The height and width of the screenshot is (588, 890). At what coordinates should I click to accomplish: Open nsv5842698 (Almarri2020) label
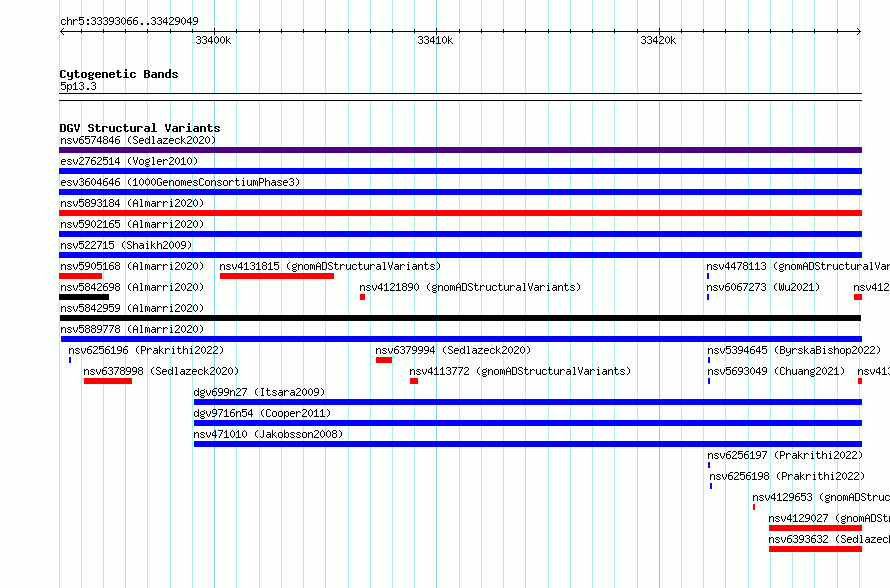click(x=132, y=287)
